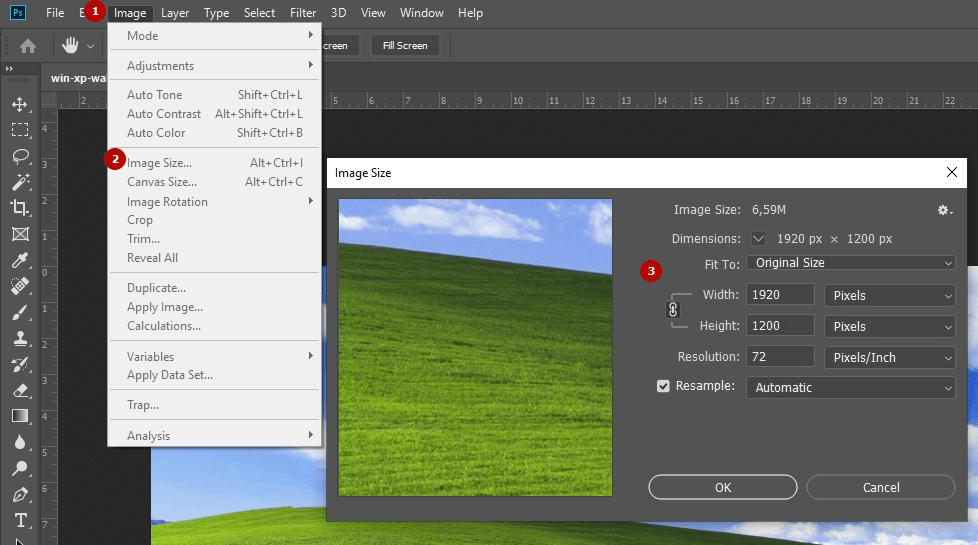The image size is (978, 545).
Task: Select the History Brush tool
Action: point(19,364)
